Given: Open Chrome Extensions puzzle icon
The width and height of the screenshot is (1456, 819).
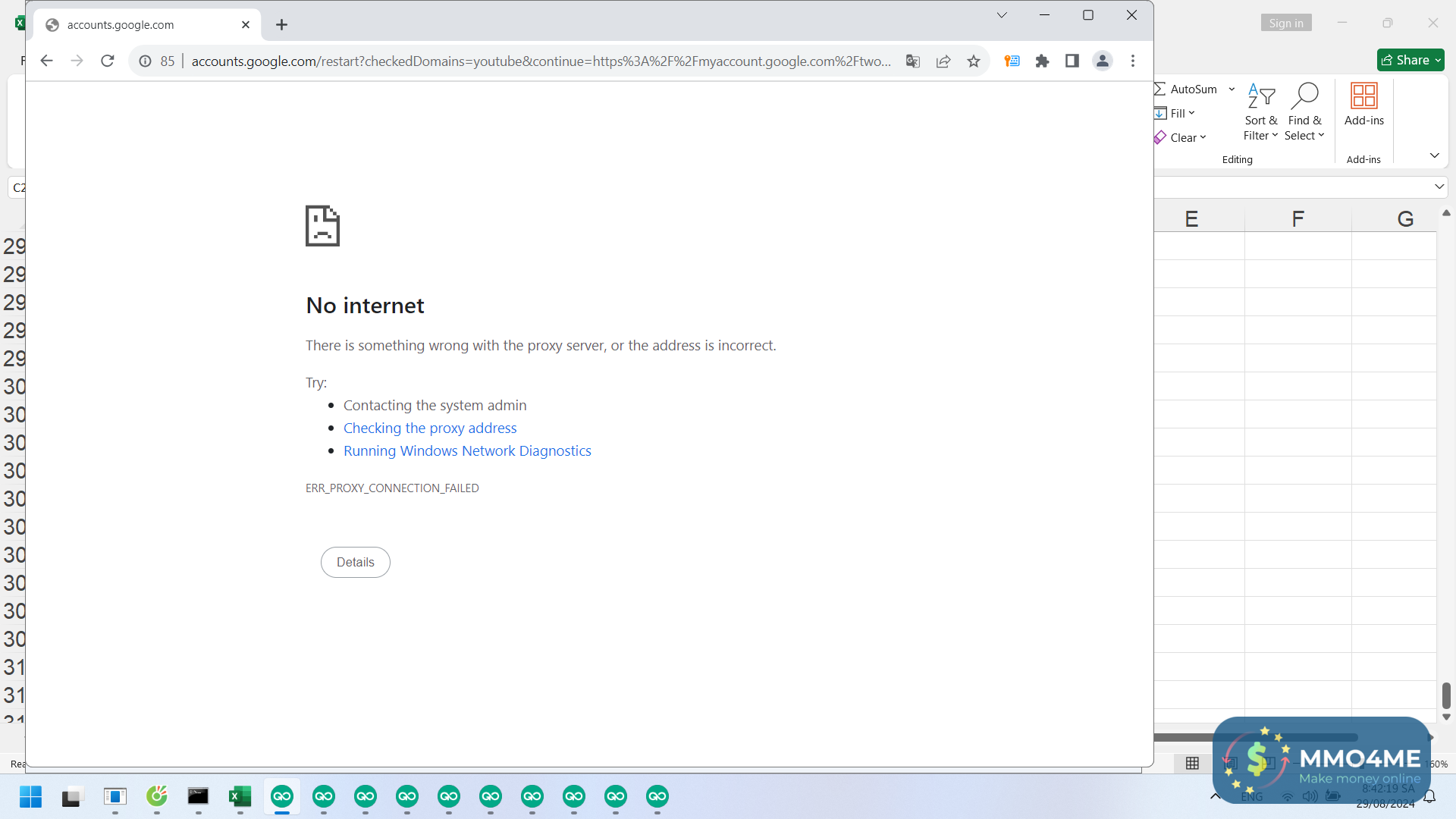Looking at the screenshot, I should tap(1042, 61).
